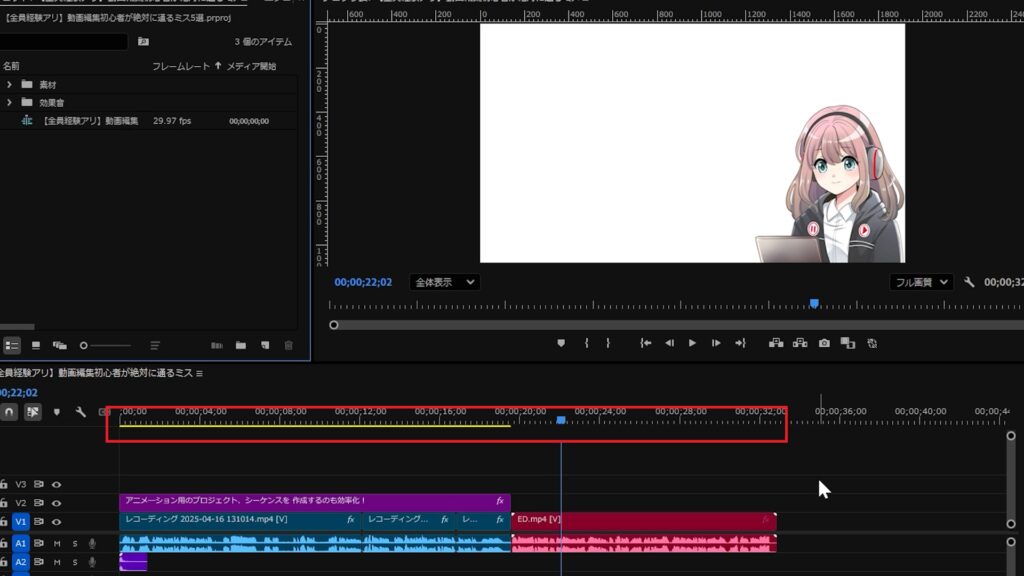Go to Out point button
Image resolution: width=1024 pixels, height=576 pixels.
point(740,343)
